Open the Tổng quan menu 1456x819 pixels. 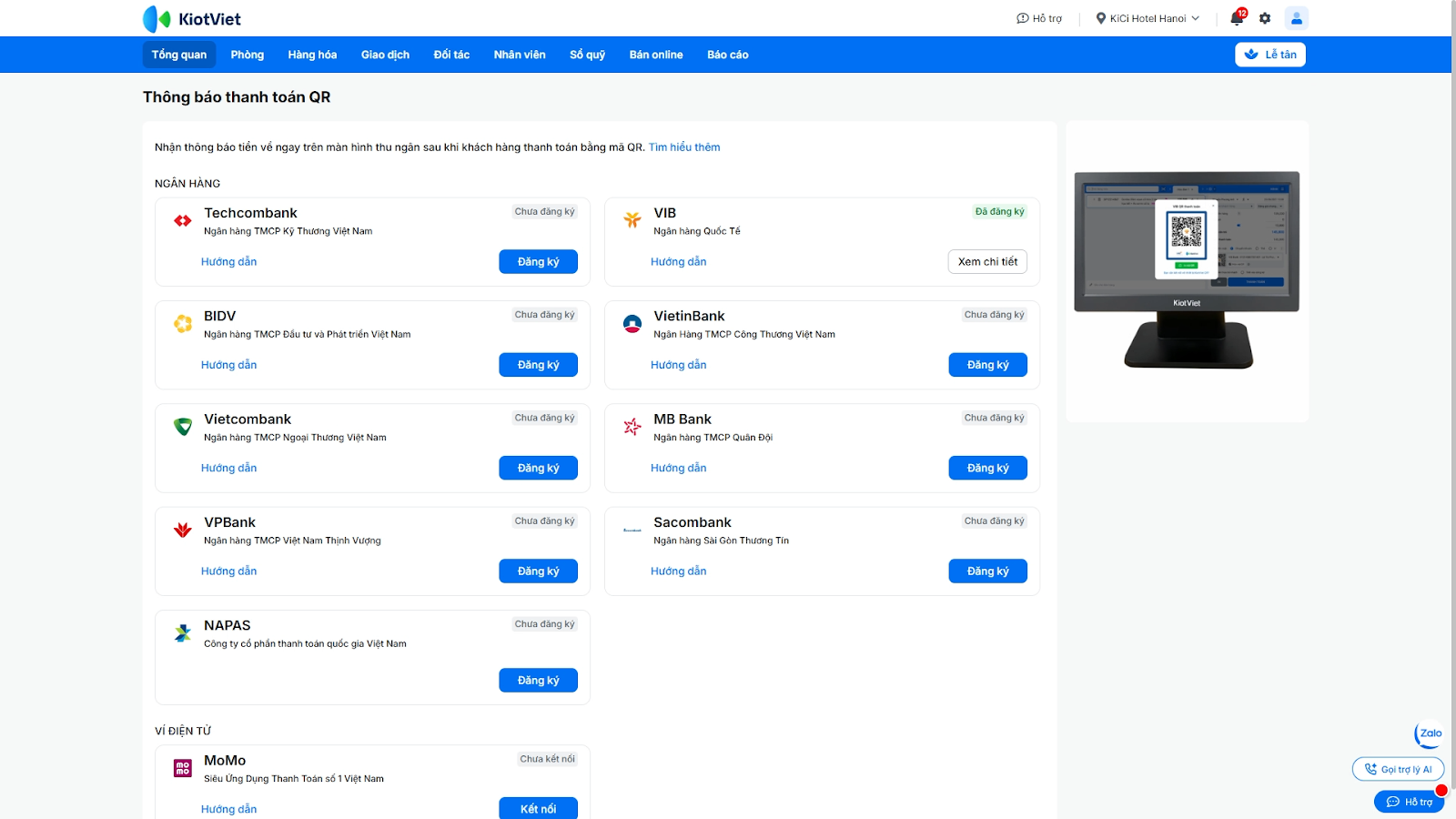pyautogui.click(x=179, y=55)
